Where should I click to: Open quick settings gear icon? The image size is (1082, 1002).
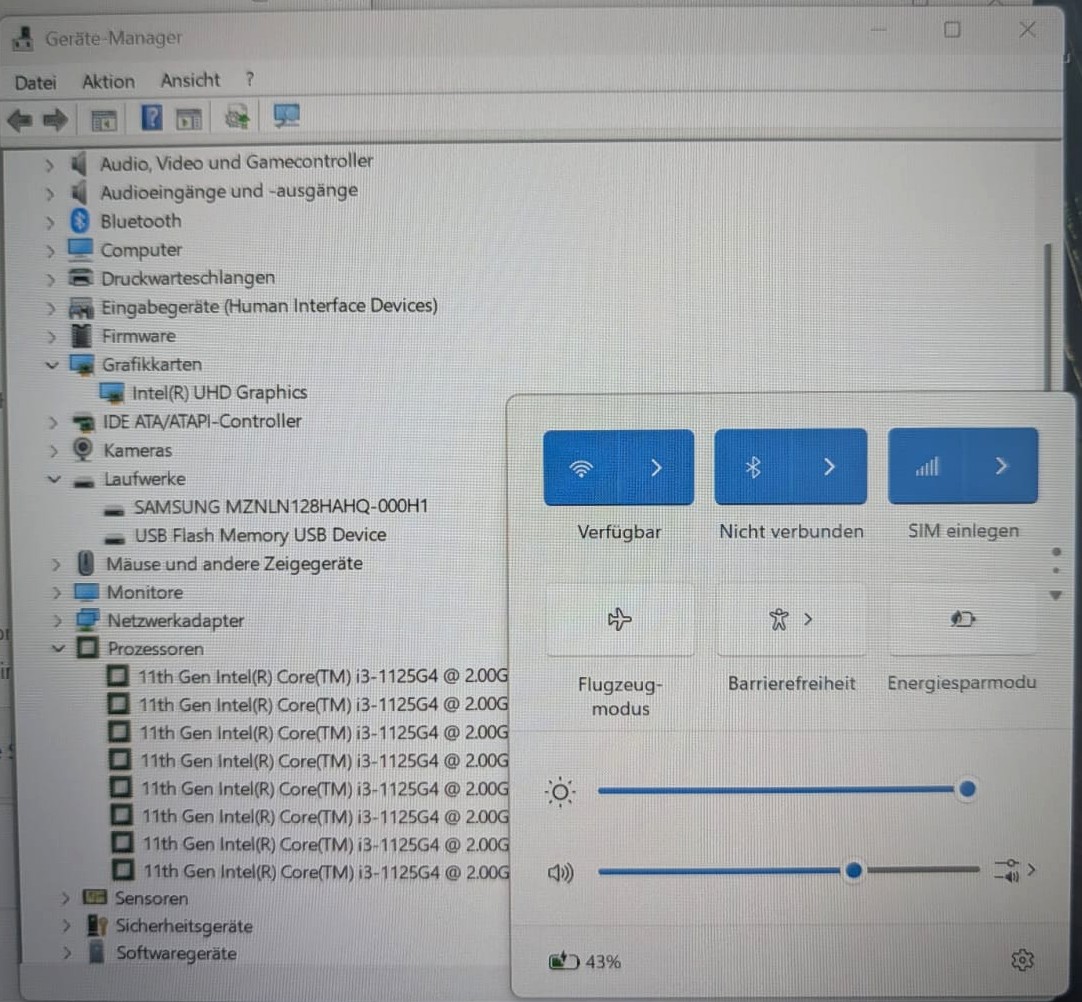click(x=1022, y=960)
